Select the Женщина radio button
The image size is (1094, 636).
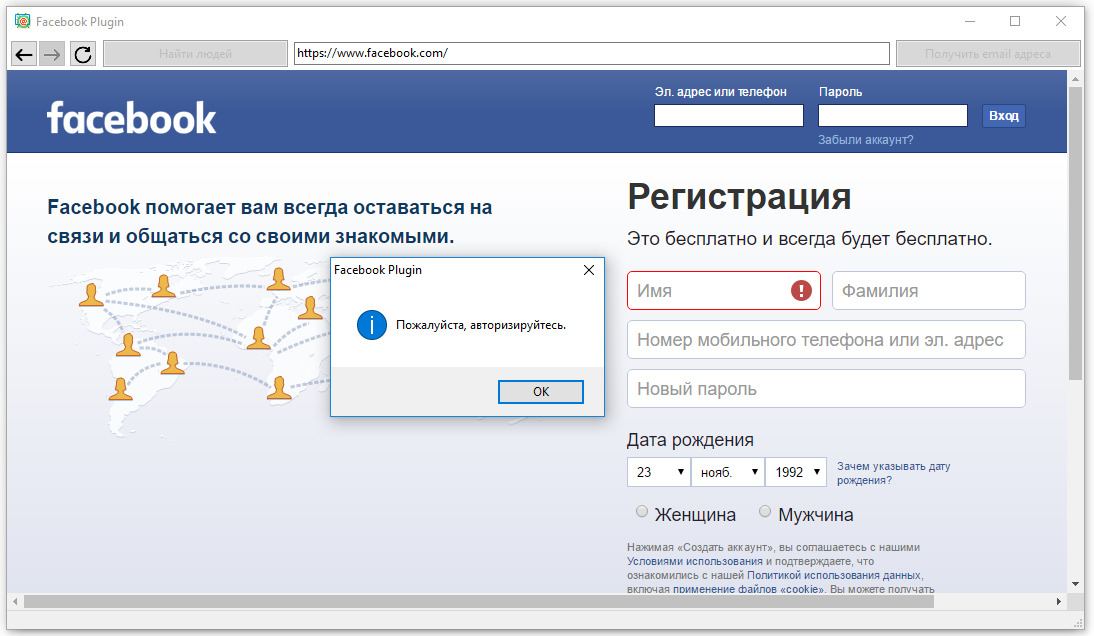[x=642, y=511]
